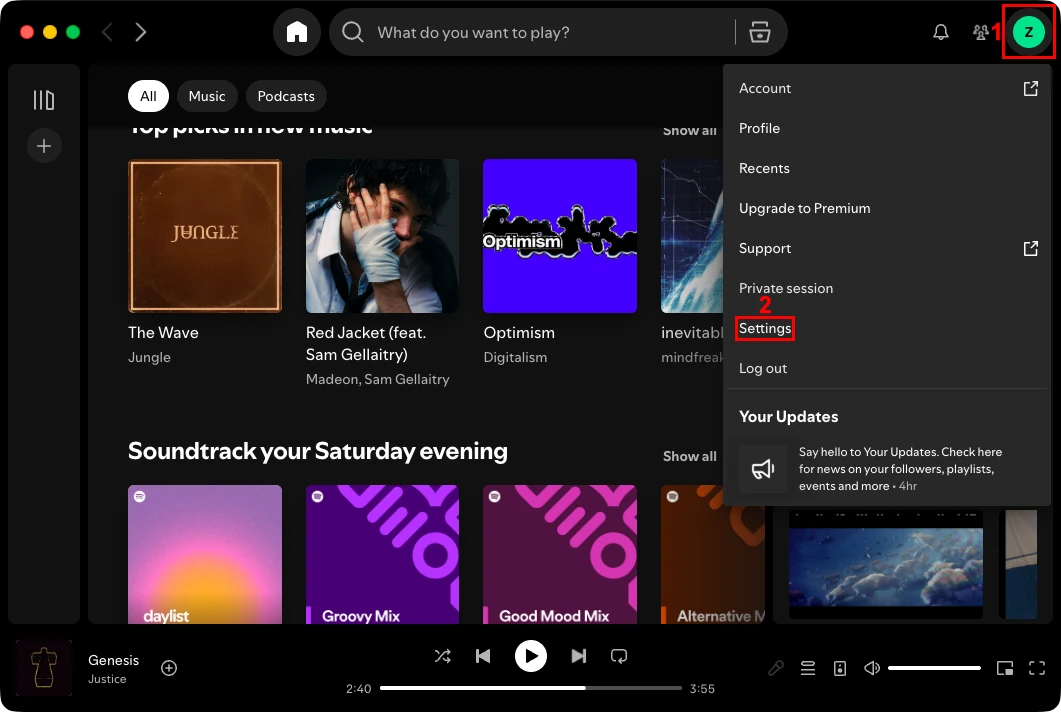Open the Queue icon
The height and width of the screenshot is (712, 1061).
[x=808, y=669]
